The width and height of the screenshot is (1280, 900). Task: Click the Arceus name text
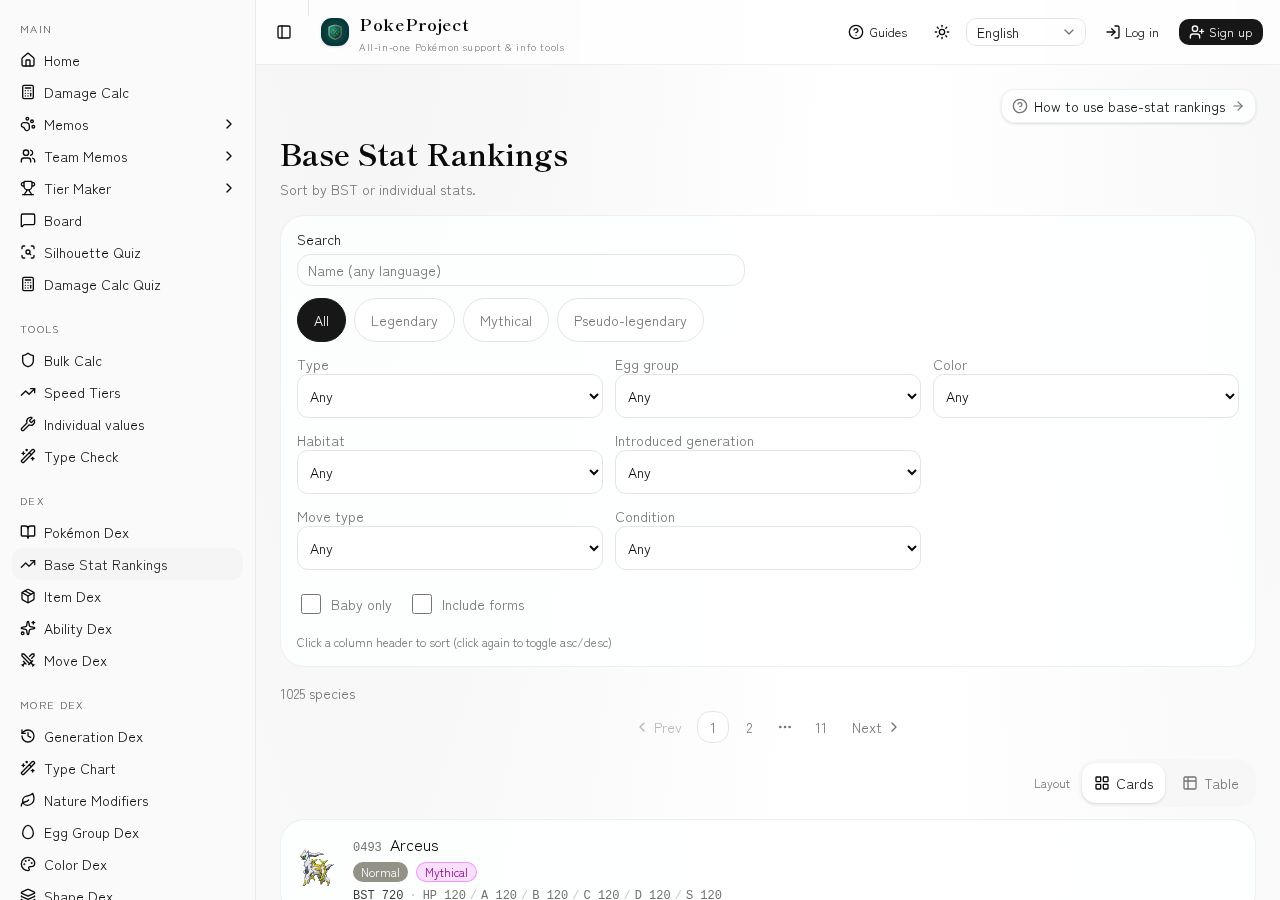point(414,845)
